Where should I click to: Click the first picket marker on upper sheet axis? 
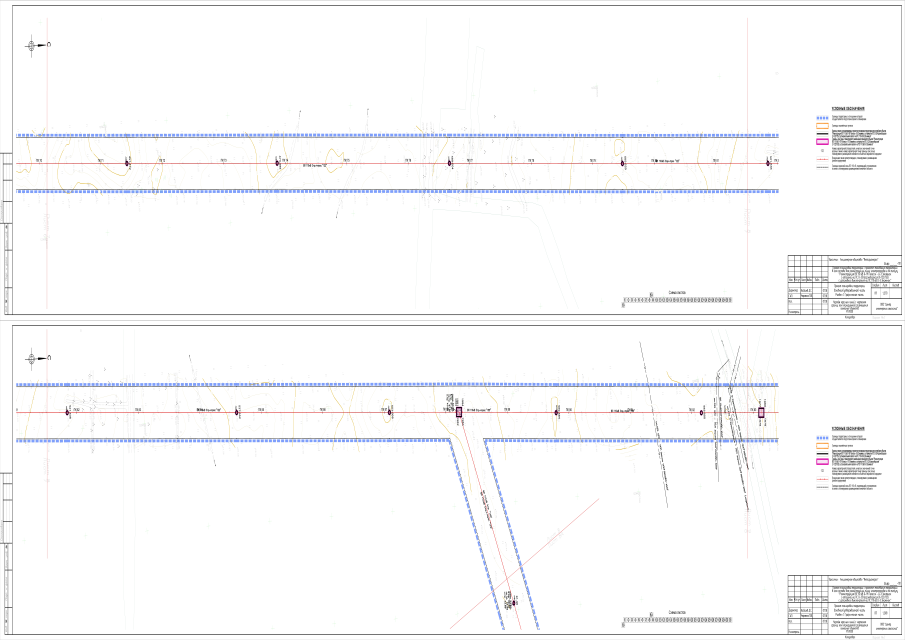[x=127, y=162]
